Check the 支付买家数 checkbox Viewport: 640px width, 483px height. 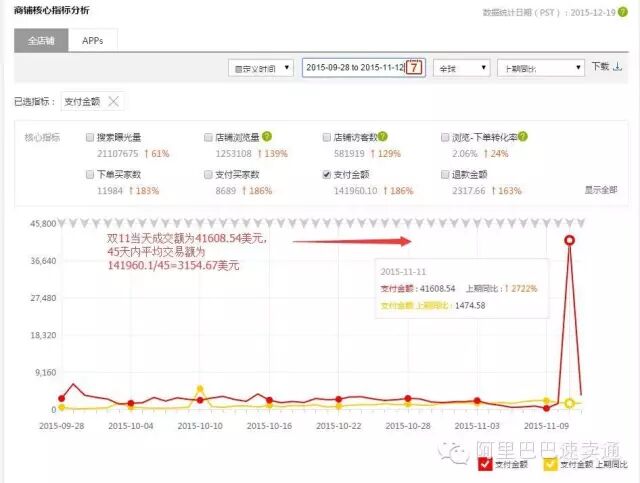pyautogui.click(x=208, y=174)
